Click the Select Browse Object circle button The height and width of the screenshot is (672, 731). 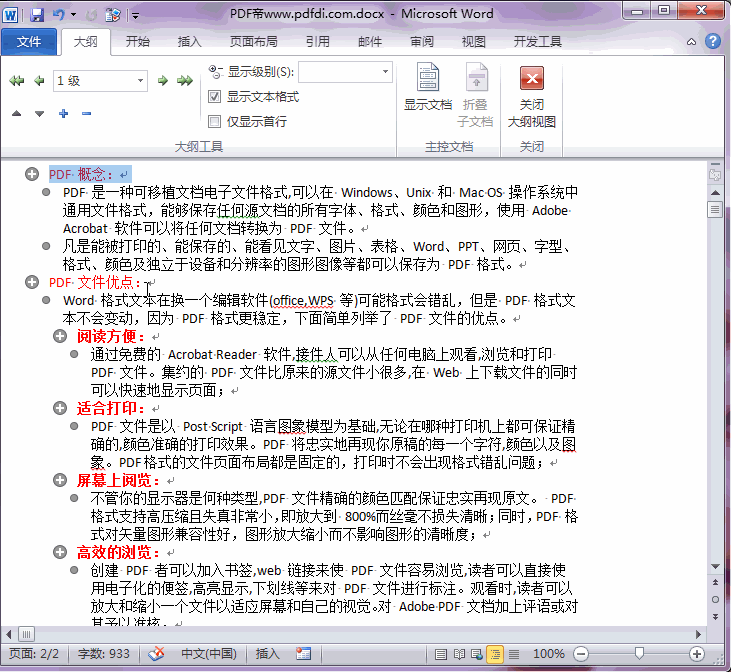point(715,599)
